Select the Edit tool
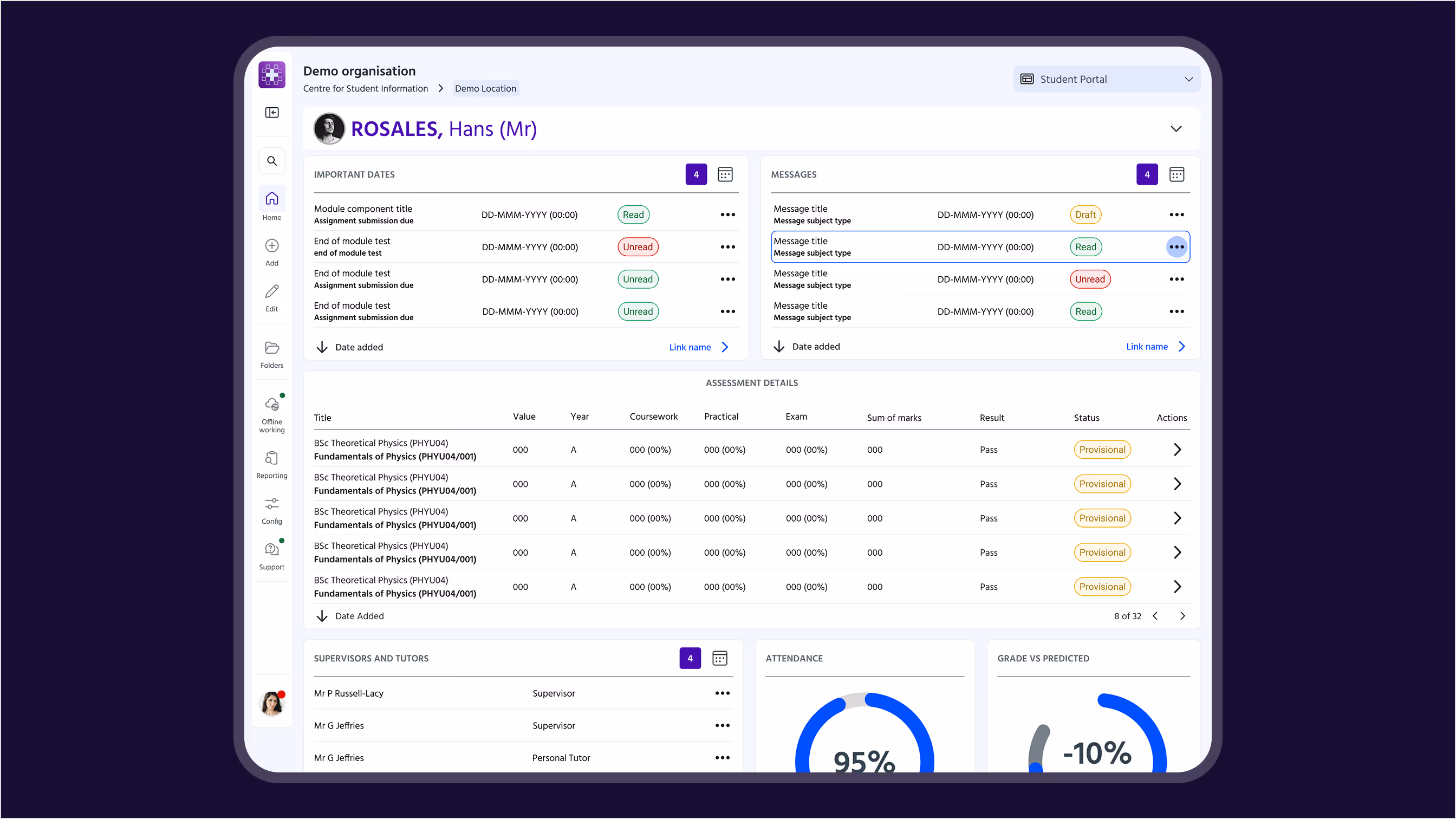Image resolution: width=1456 pixels, height=819 pixels. (272, 295)
